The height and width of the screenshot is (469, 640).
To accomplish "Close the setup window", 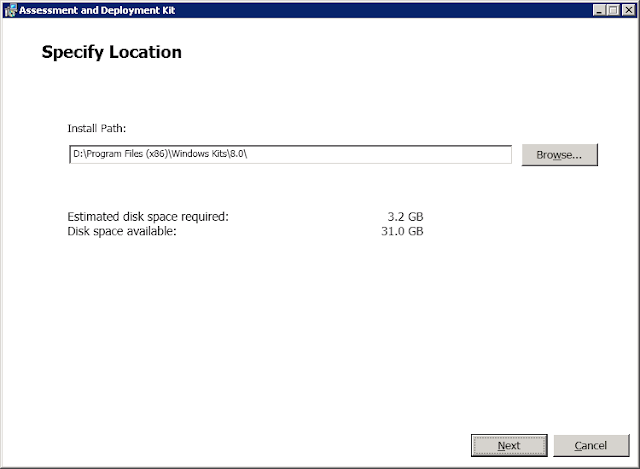I will [x=629, y=10].
